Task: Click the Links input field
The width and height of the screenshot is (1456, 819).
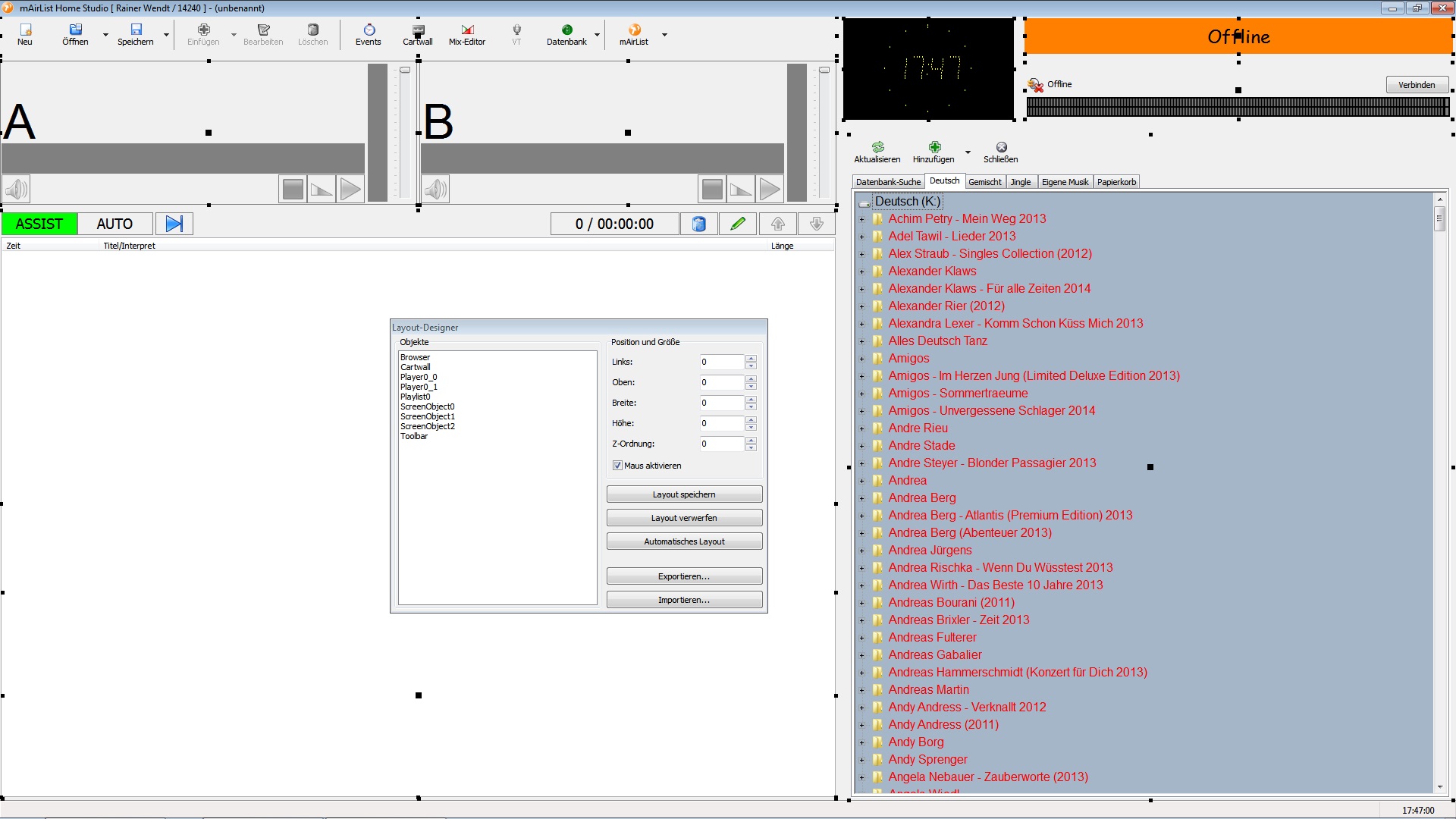Action: click(x=721, y=362)
